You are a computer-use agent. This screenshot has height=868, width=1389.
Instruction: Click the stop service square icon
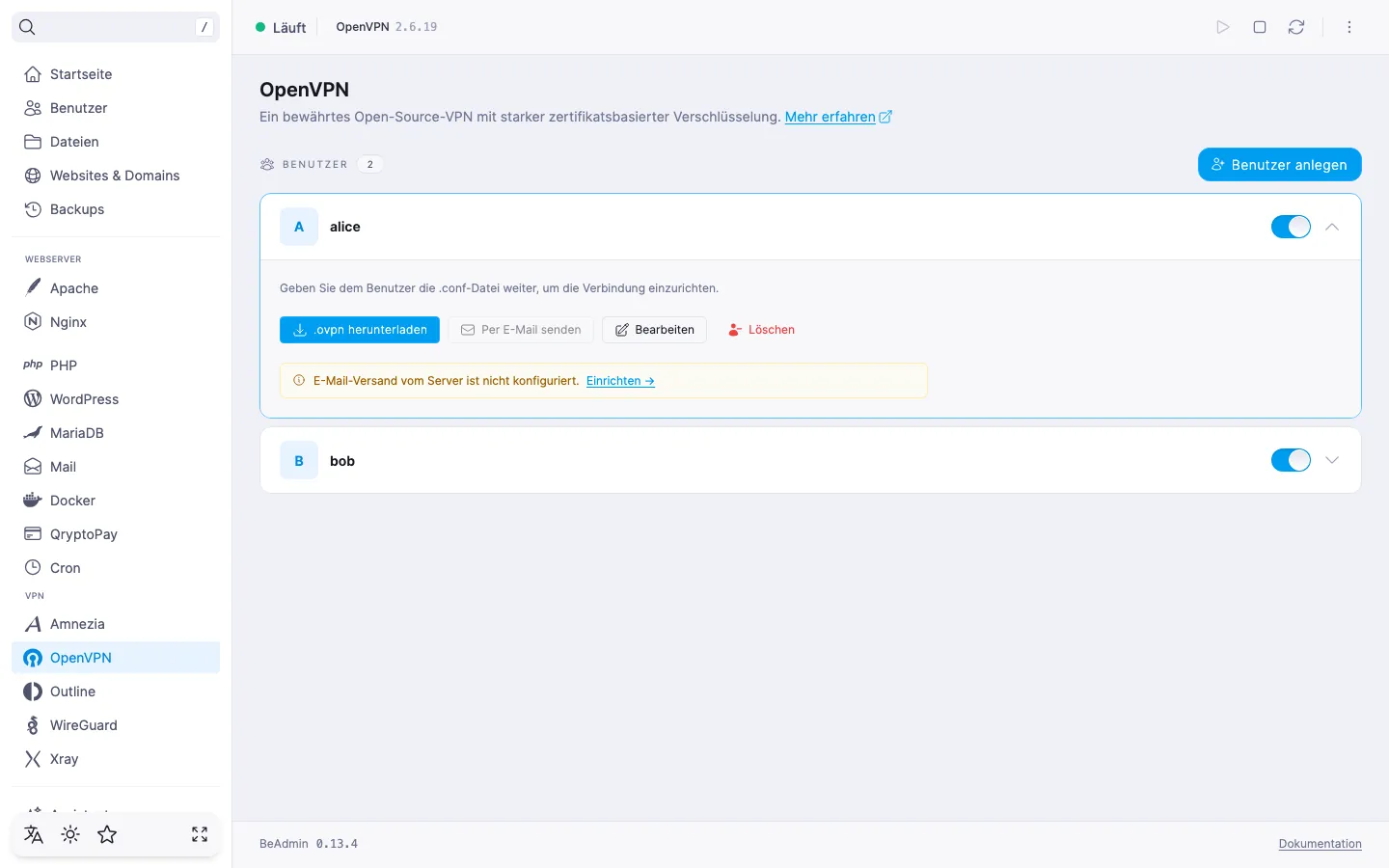[x=1260, y=27]
